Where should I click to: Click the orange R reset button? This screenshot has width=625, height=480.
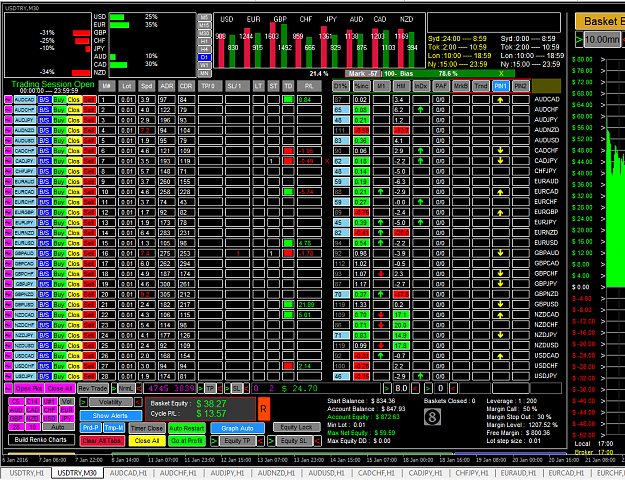(x=263, y=409)
